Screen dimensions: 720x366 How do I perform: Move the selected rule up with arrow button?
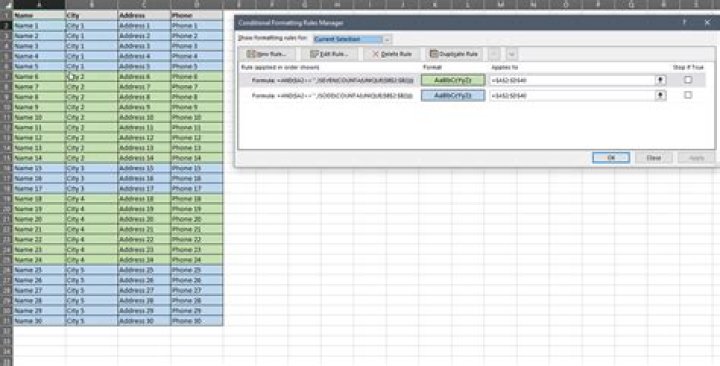(494, 54)
